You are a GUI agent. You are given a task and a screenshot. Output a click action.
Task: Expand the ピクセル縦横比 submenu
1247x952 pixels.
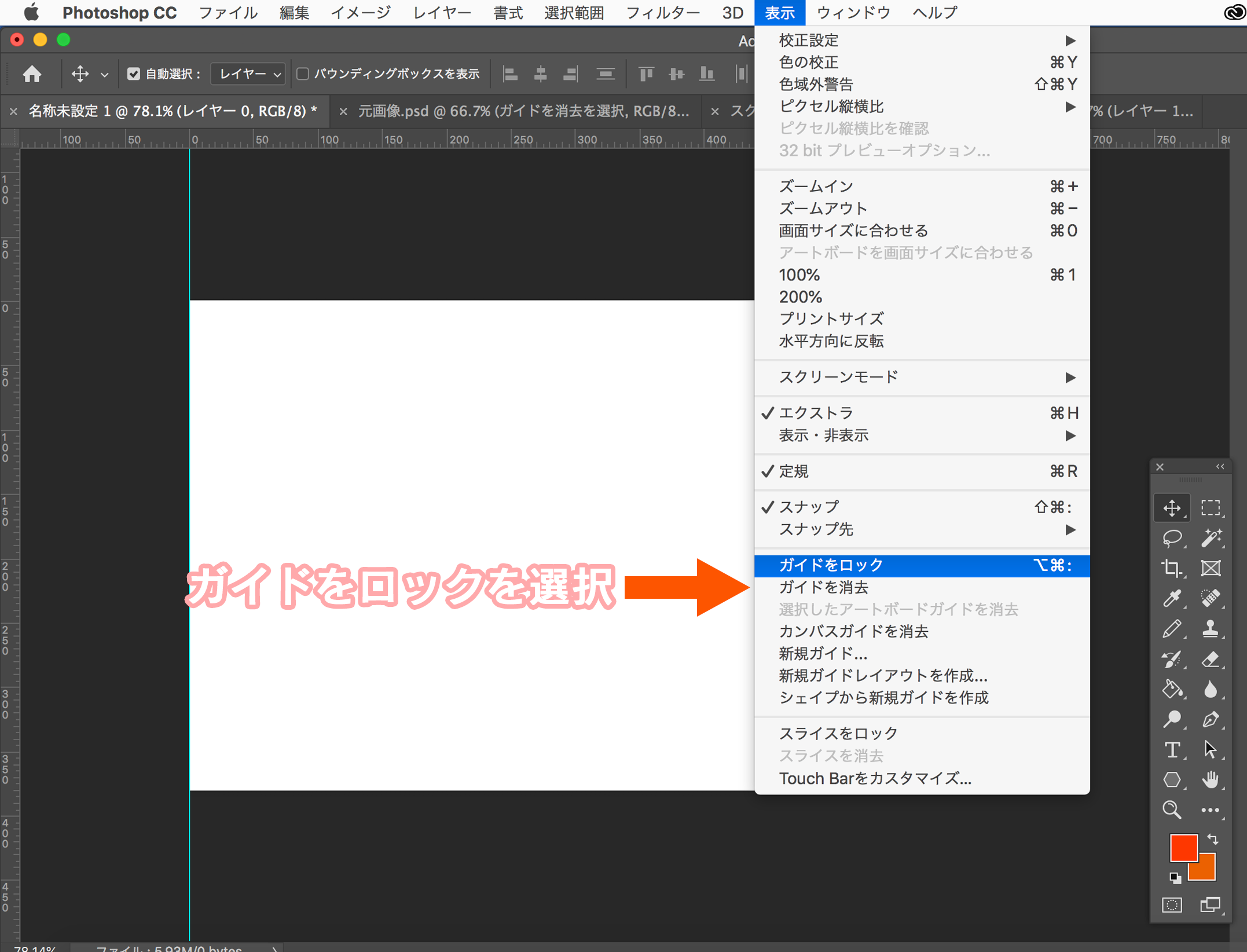922,107
